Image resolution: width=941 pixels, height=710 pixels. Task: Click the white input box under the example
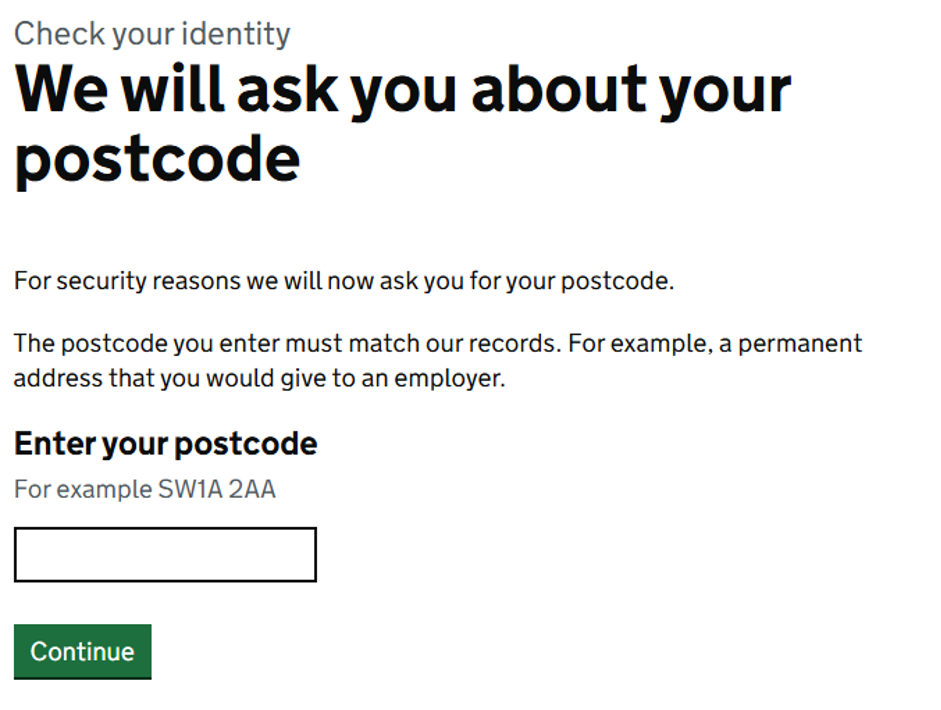(164, 554)
